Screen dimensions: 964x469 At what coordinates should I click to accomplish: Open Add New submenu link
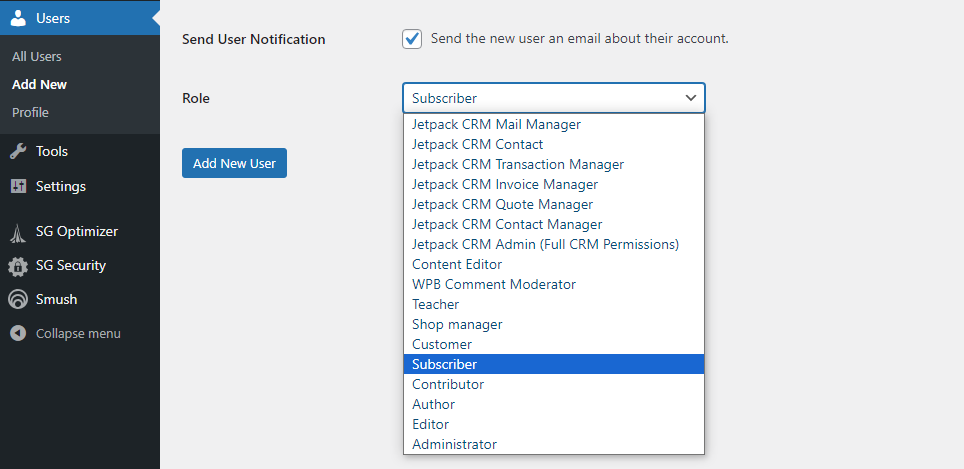tap(39, 85)
